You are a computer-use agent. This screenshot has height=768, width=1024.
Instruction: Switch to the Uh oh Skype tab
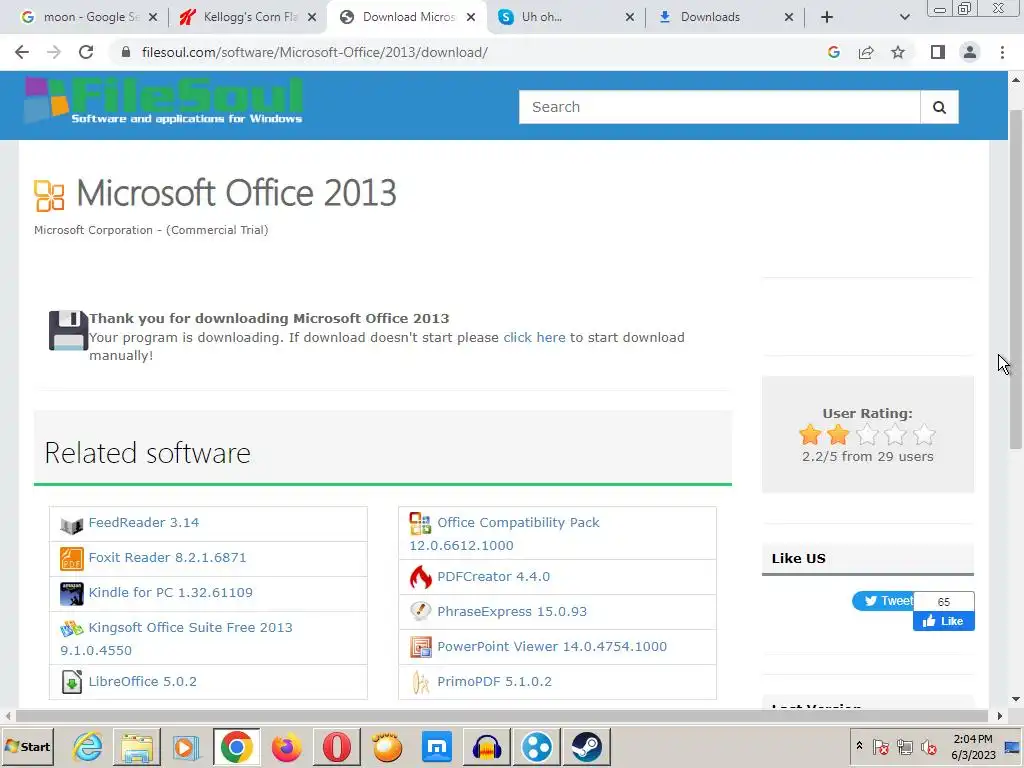point(566,17)
